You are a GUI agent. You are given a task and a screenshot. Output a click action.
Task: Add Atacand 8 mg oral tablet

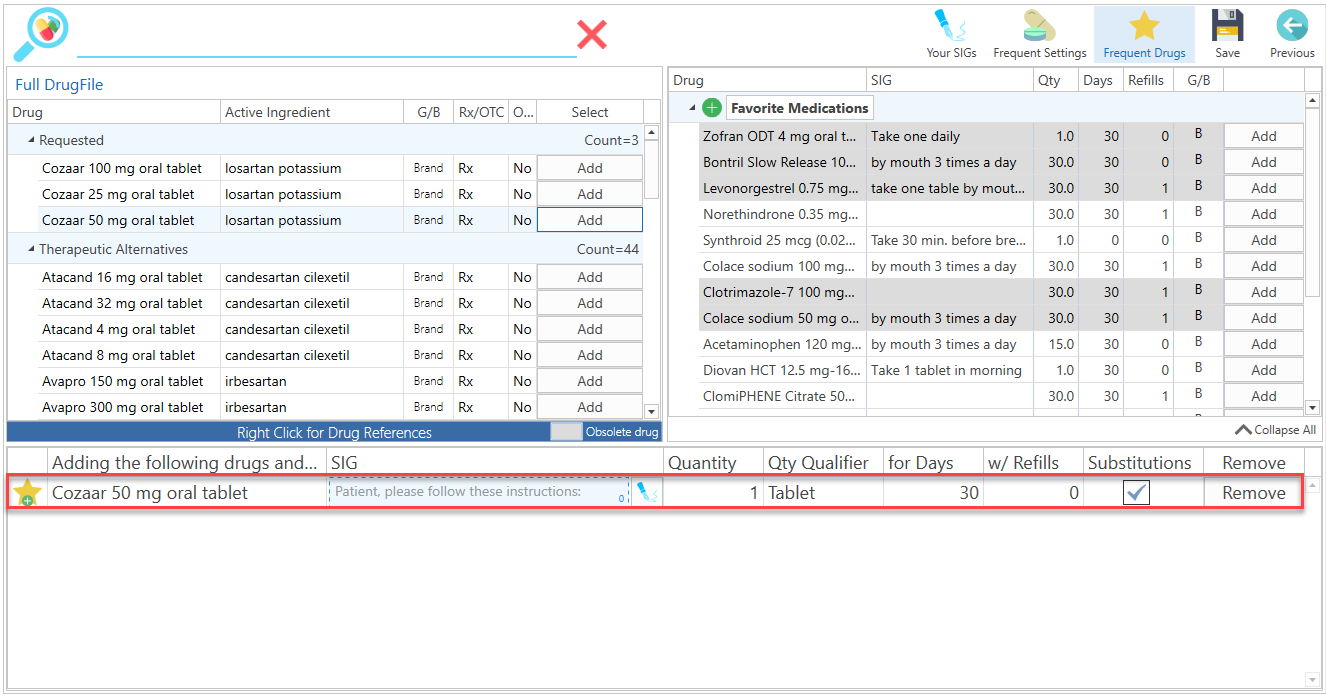click(590, 355)
